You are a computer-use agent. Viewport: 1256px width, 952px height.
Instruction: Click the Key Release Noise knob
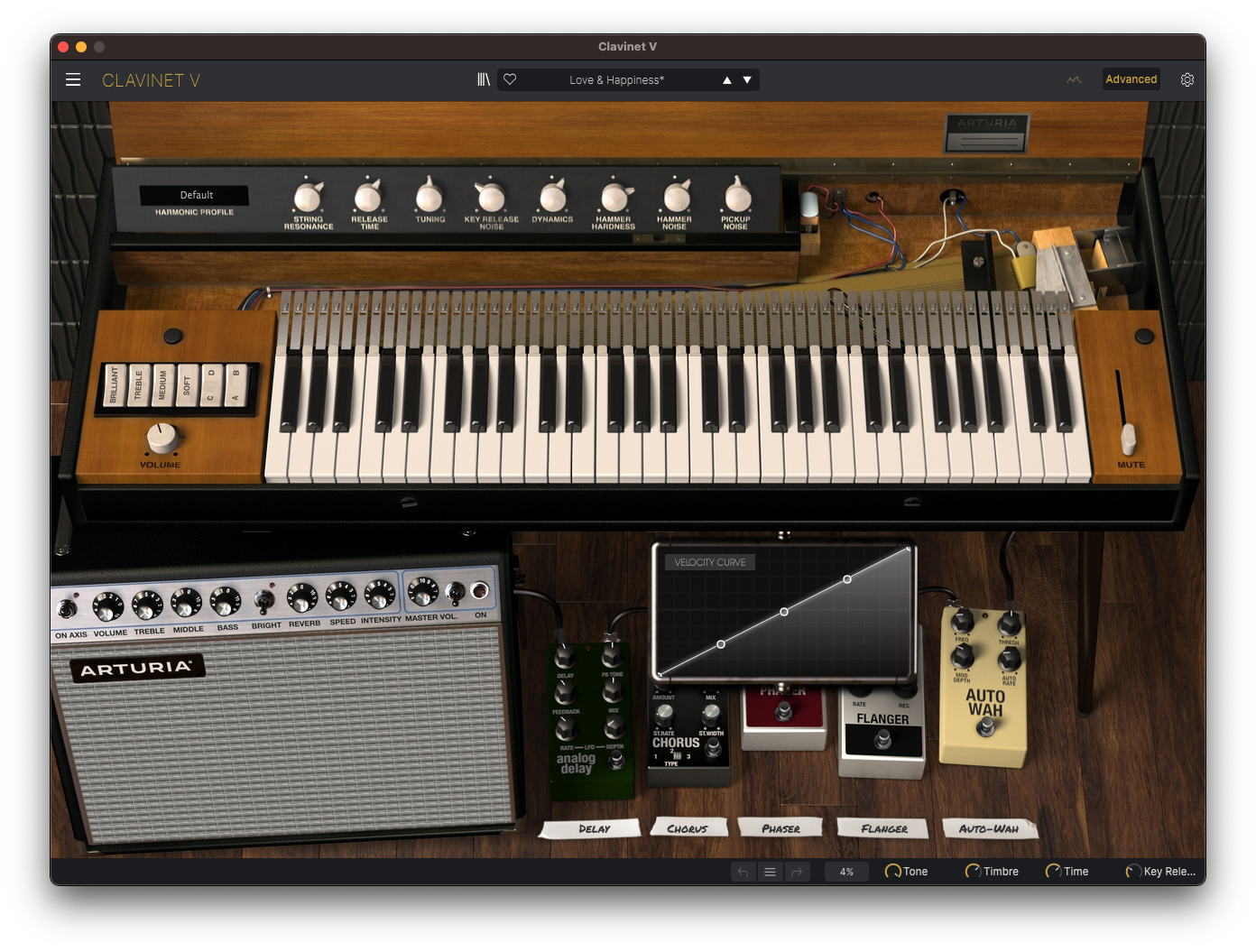click(491, 196)
